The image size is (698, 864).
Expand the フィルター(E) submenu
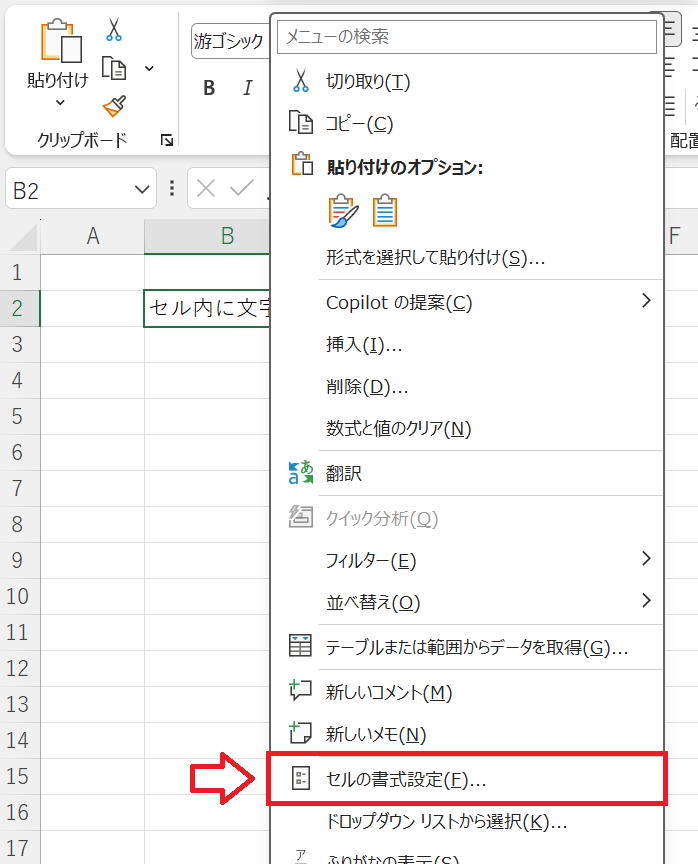click(x=467, y=560)
